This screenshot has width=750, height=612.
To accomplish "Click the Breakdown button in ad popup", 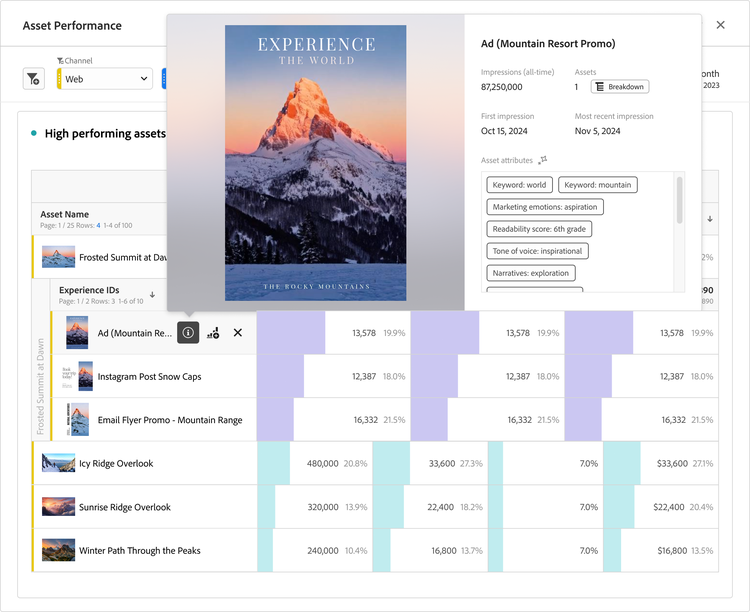I will pyautogui.click(x=620, y=87).
